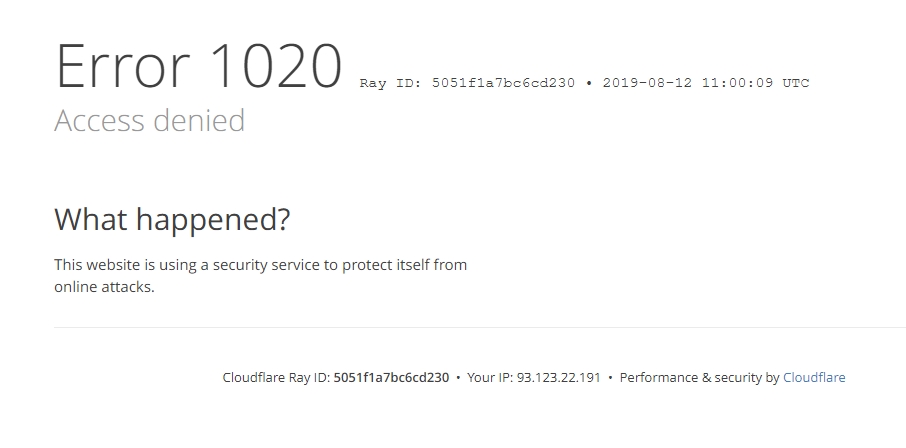Click the bold Ray ID value in the footer
Image resolution: width=906 pixels, height=448 pixels.
tap(391, 378)
